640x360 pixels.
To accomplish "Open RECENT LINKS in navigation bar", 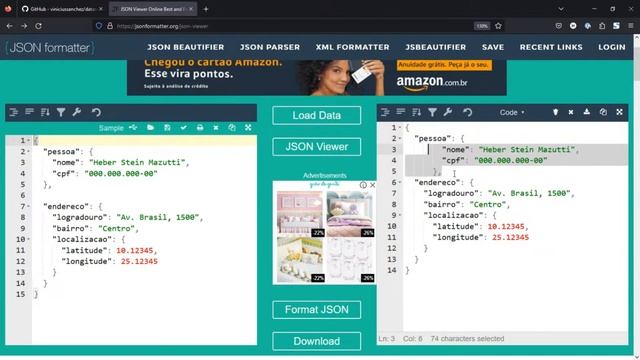I will coord(551,47).
